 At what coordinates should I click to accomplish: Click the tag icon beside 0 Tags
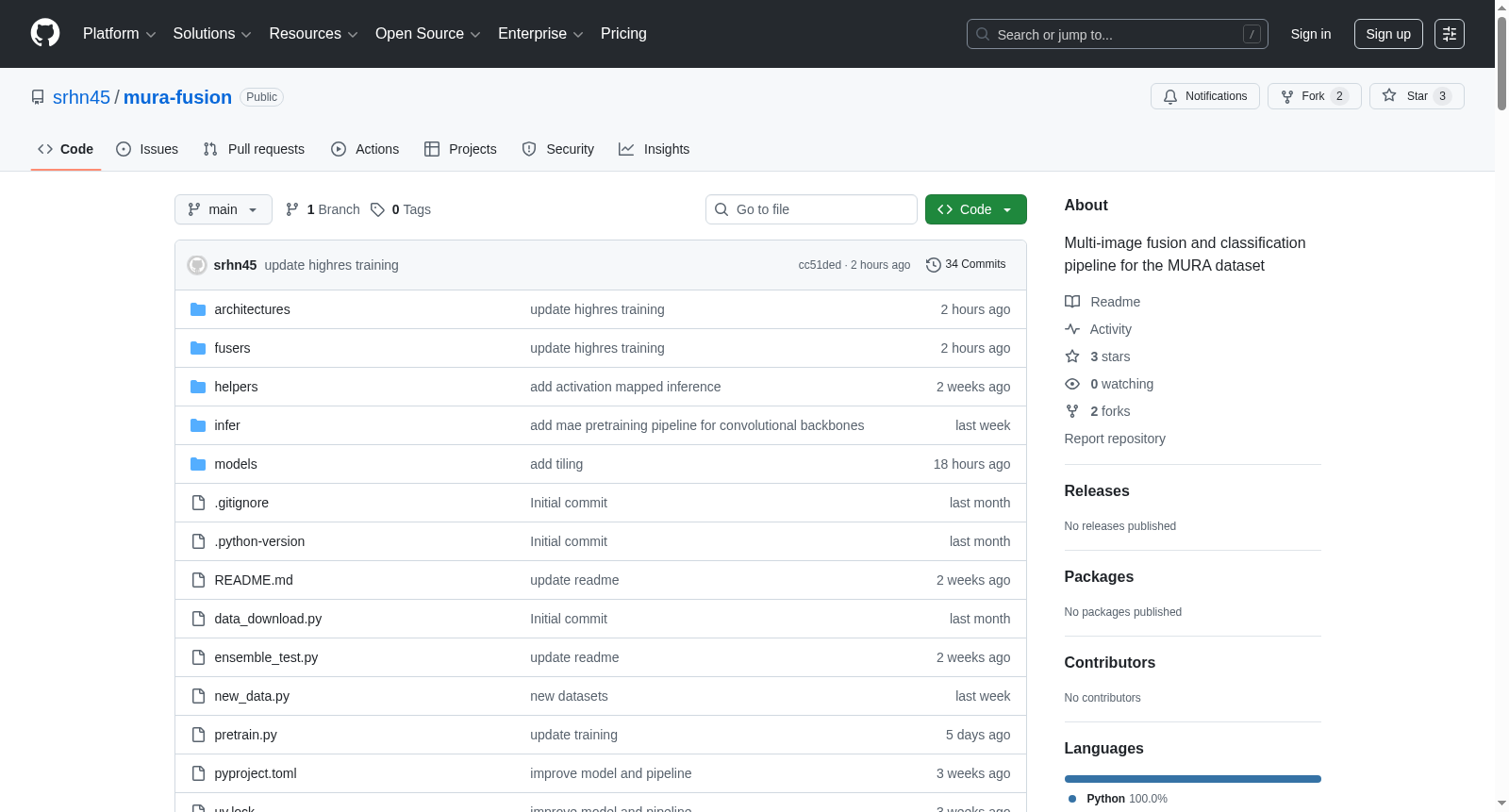[377, 209]
